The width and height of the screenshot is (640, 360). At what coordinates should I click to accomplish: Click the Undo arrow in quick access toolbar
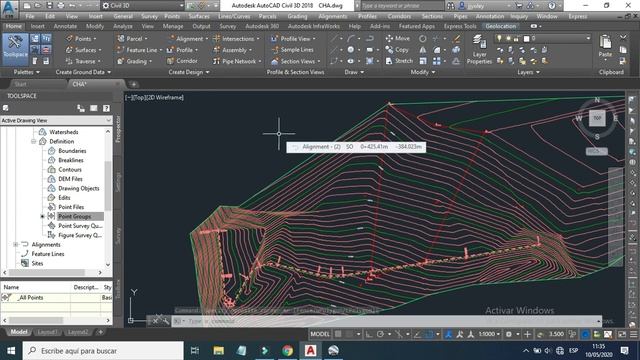click(72, 6)
